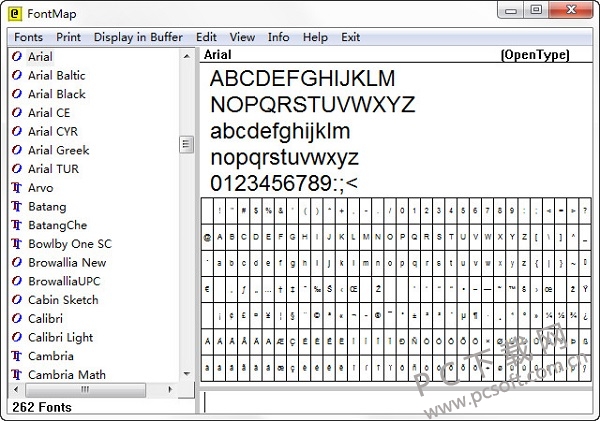Viewport: 600px width, 421px height.
Task: Select the Arial Baltic font
Action: 57,75
